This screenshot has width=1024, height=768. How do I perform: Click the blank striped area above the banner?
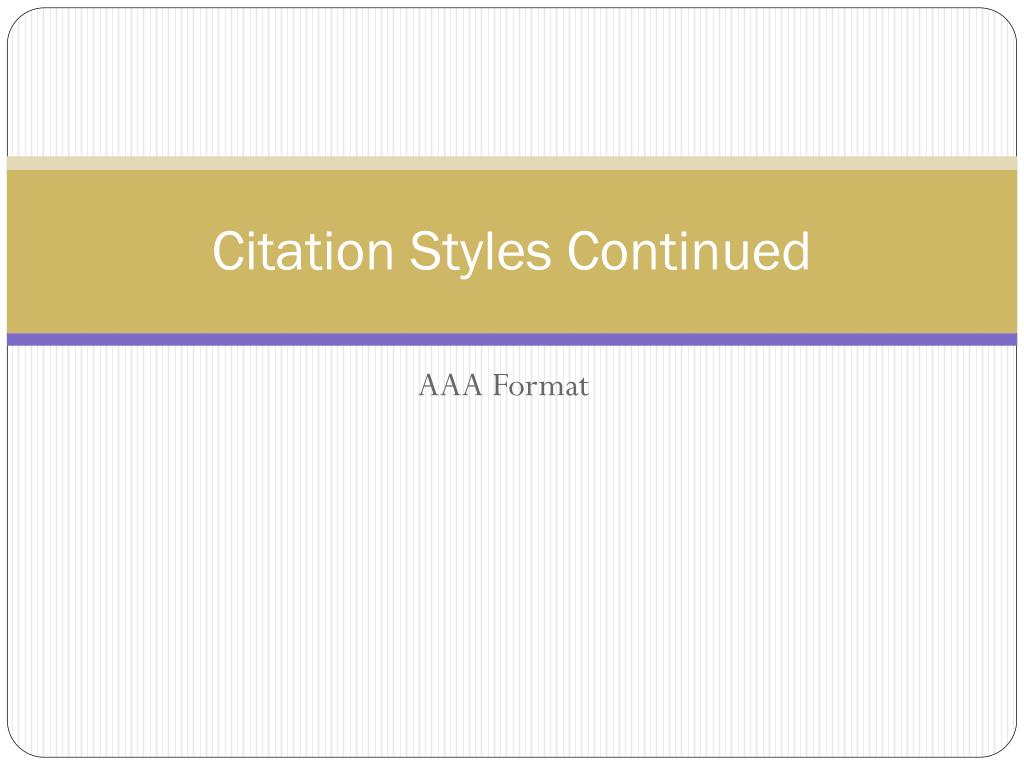512,82
